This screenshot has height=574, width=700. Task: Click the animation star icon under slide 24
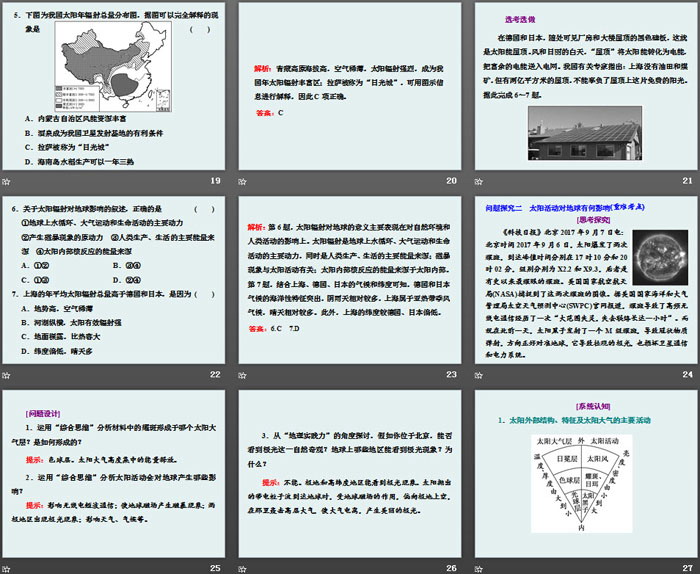[479, 375]
